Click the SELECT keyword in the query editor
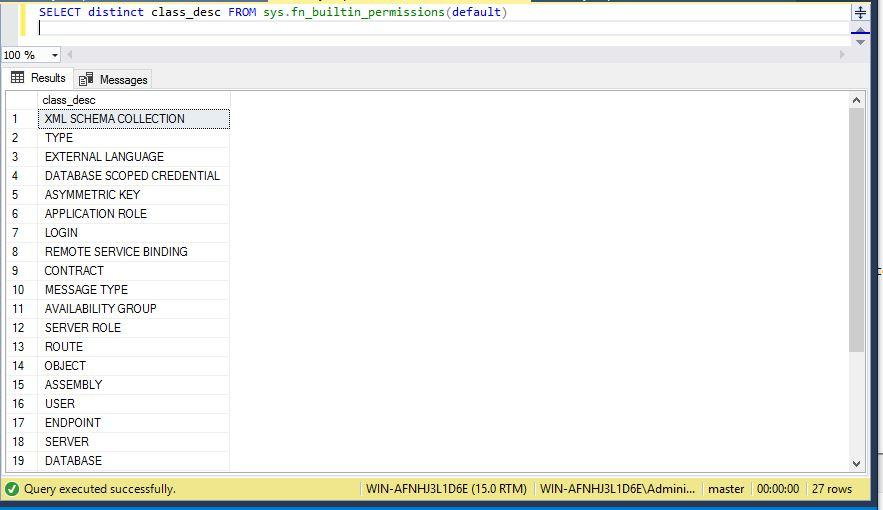Image resolution: width=883 pixels, height=510 pixels. pos(60,12)
